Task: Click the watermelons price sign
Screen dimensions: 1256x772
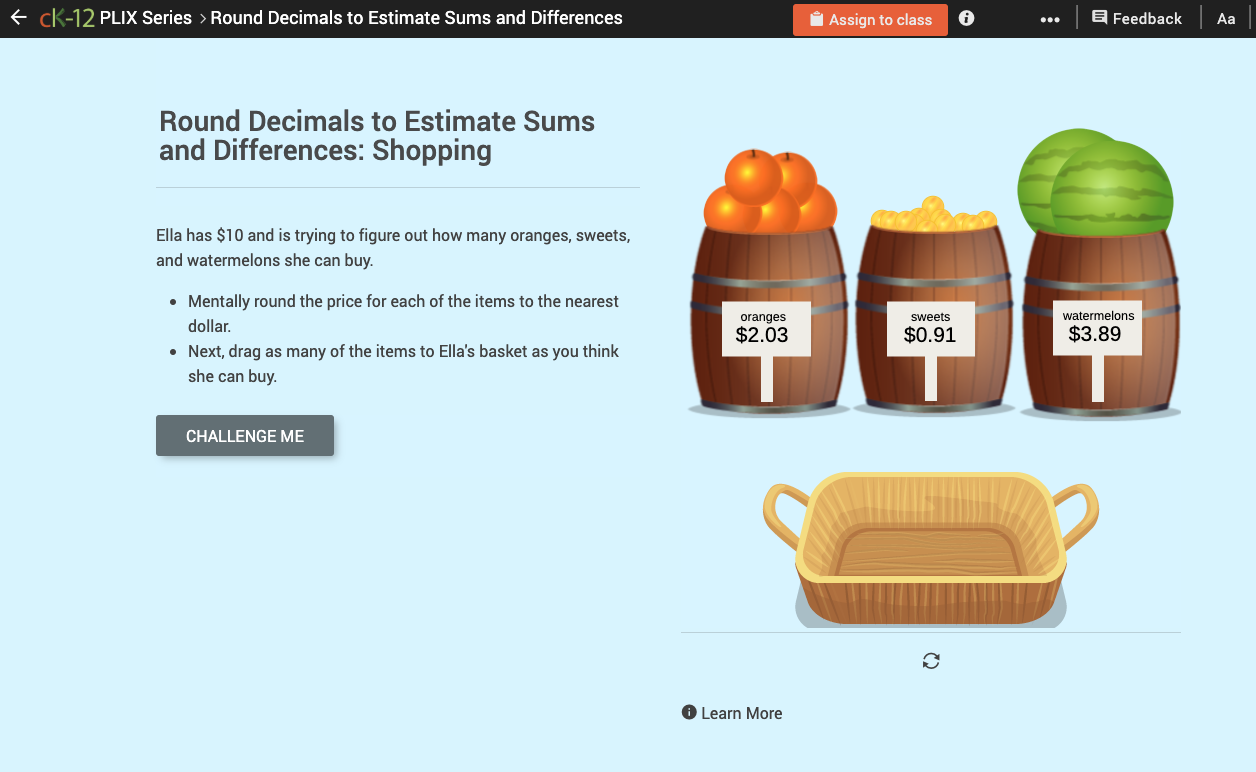Action: pyautogui.click(x=1097, y=325)
